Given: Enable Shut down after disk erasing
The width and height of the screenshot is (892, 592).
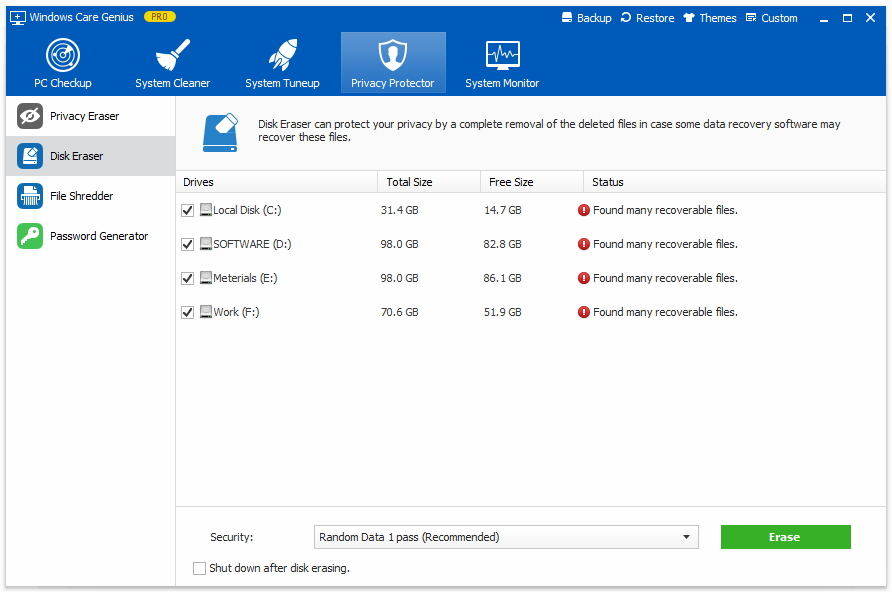Looking at the screenshot, I should (199, 568).
